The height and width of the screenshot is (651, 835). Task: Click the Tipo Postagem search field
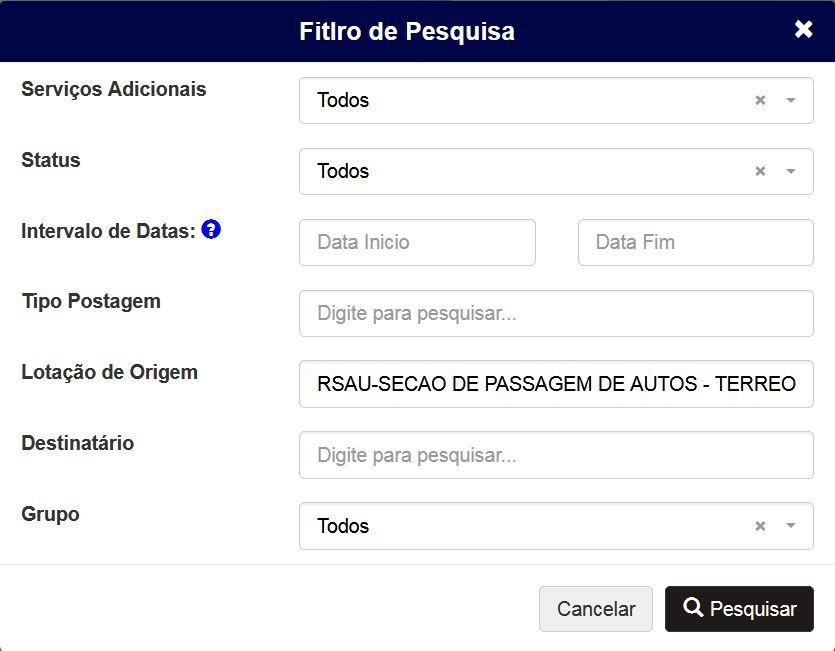point(556,313)
